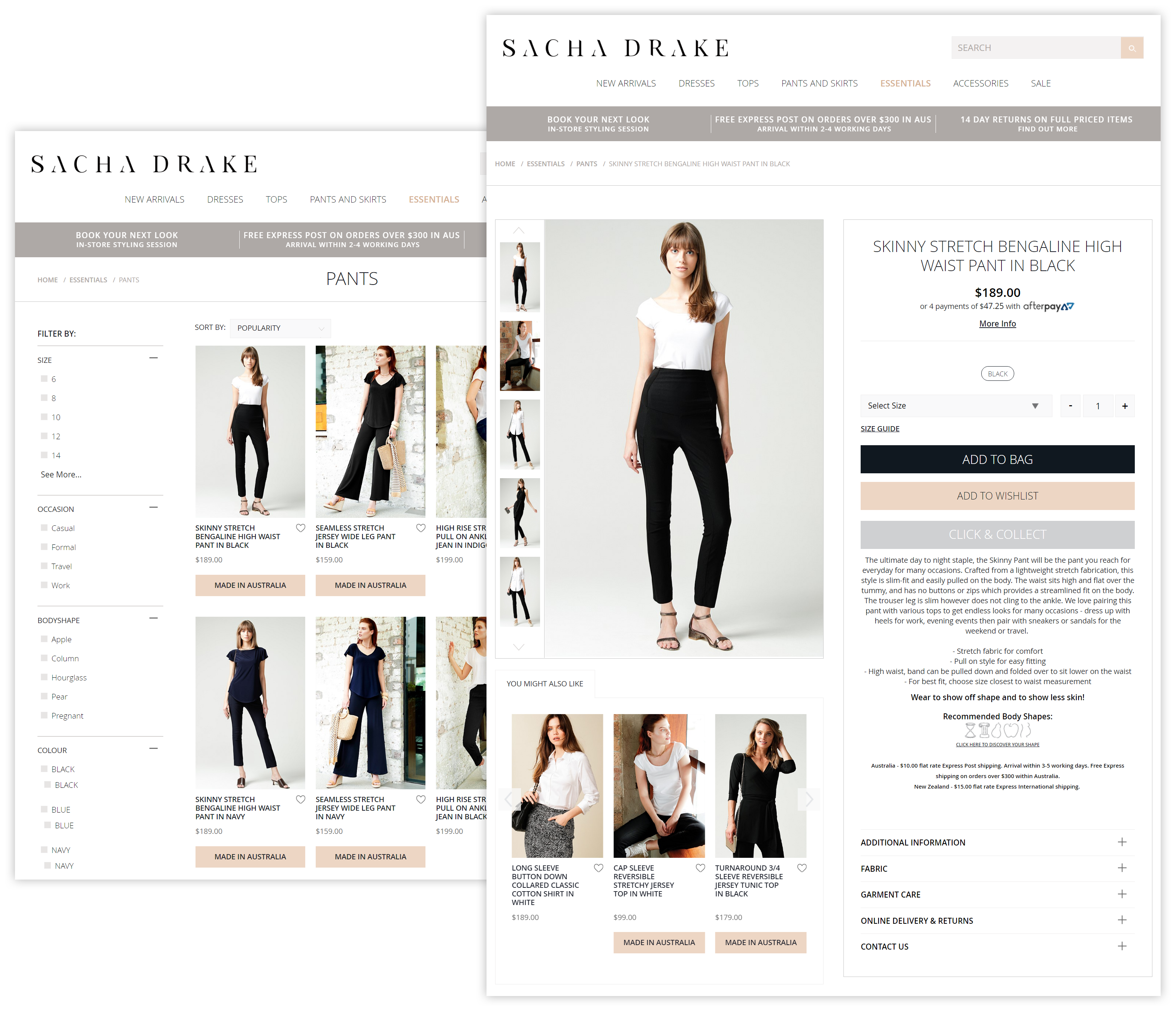1176x1011 pixels.
Task: Click Add to Wishlist button
Action: tap(998, 496)
